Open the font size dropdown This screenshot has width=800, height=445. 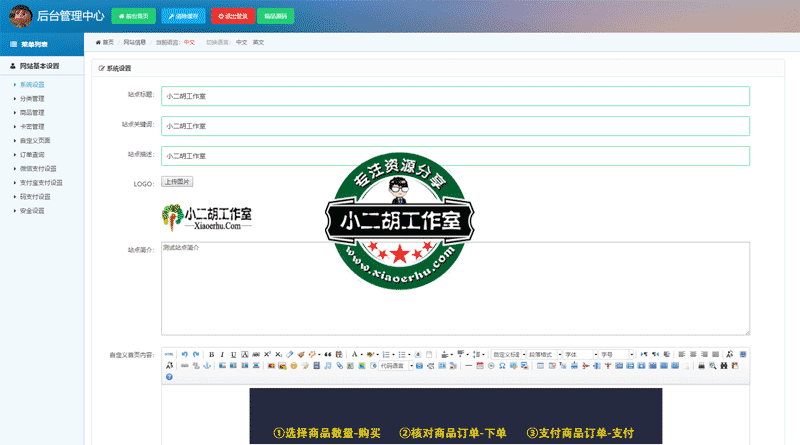616,354
